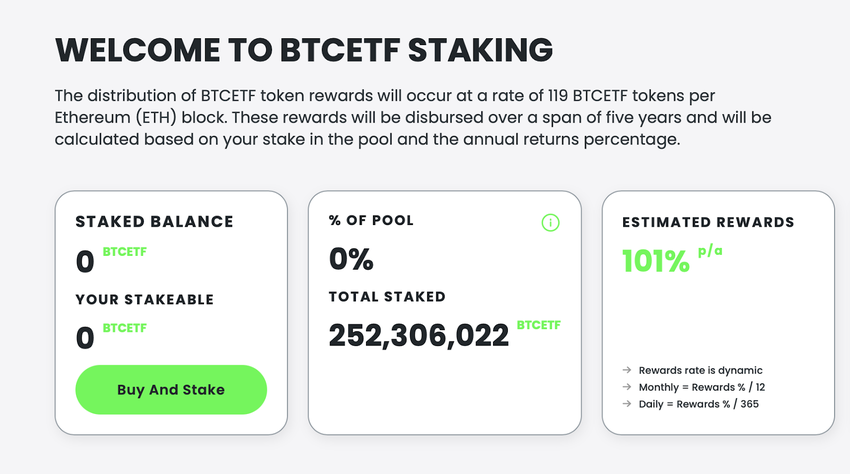Click the arrow beside Daily rewards formula

(626, 404)
